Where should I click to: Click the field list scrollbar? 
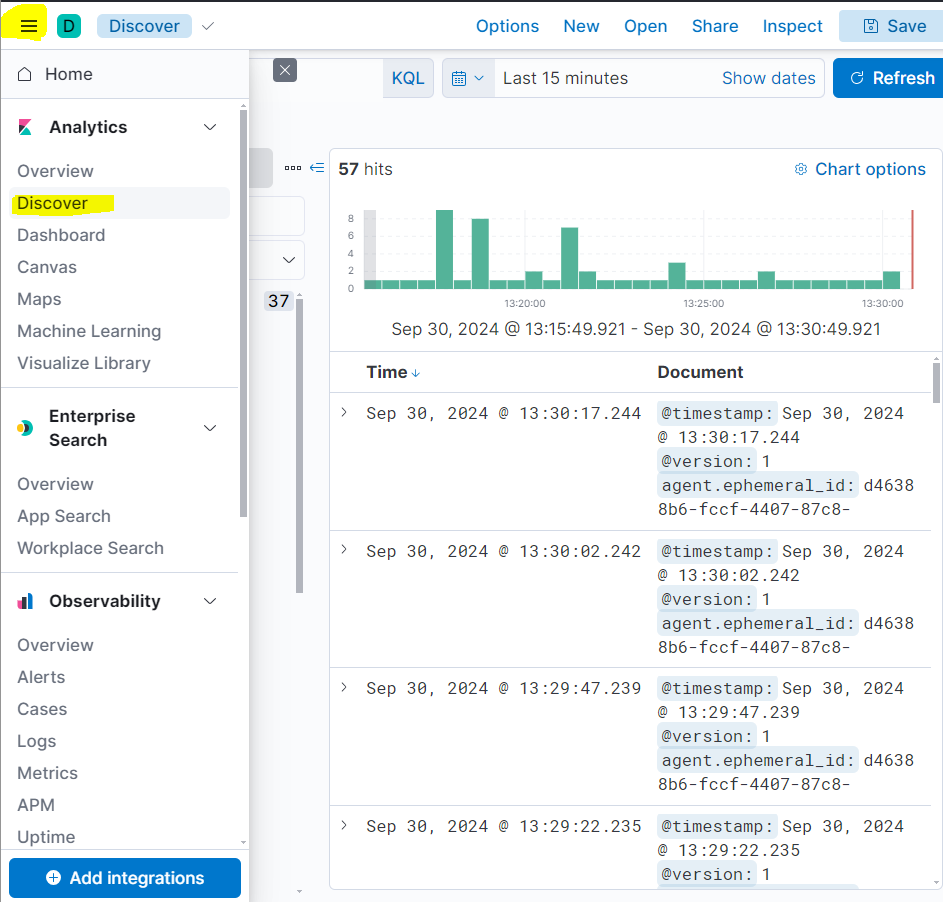click(x=299, y=445)
